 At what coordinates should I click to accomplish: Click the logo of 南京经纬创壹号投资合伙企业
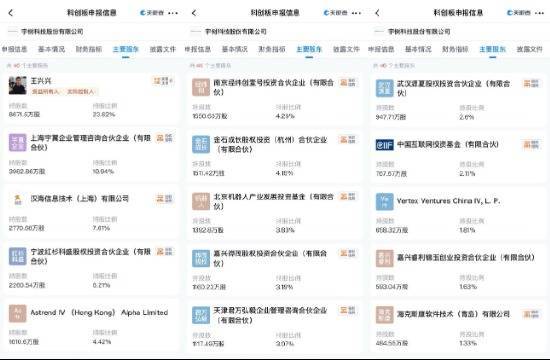pos(201,87)
